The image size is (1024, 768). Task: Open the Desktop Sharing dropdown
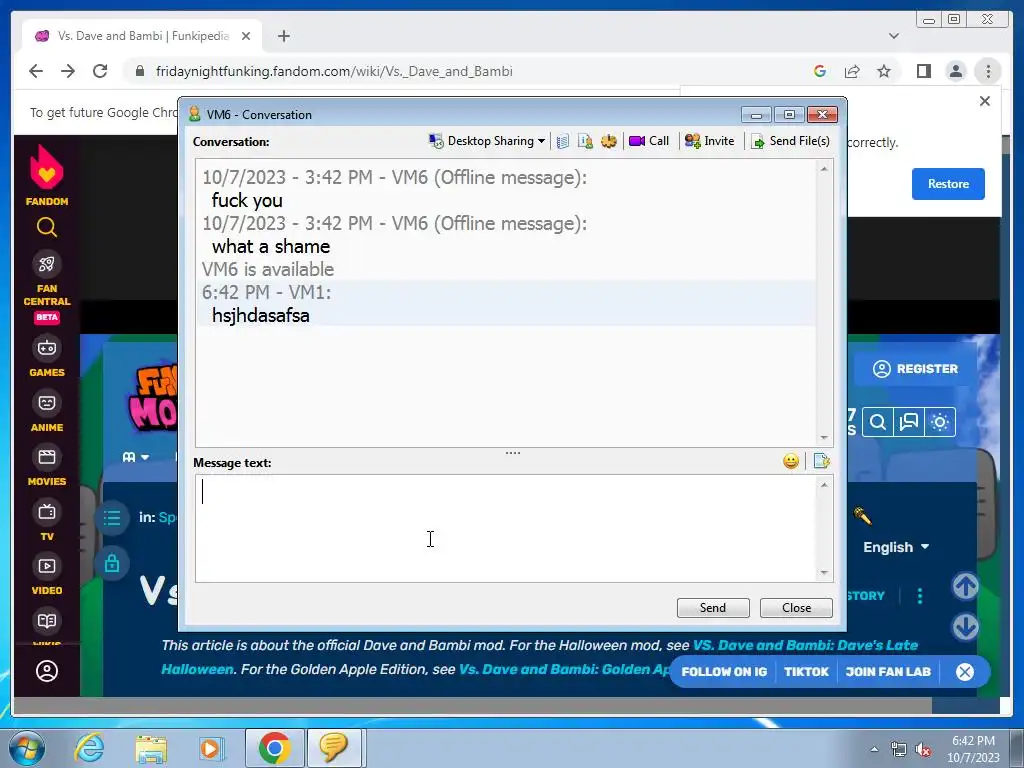coord(487,141)
